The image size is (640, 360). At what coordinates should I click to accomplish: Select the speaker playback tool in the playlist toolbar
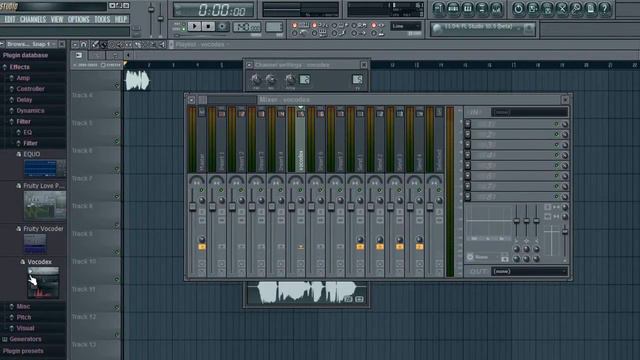click(162, 44)
